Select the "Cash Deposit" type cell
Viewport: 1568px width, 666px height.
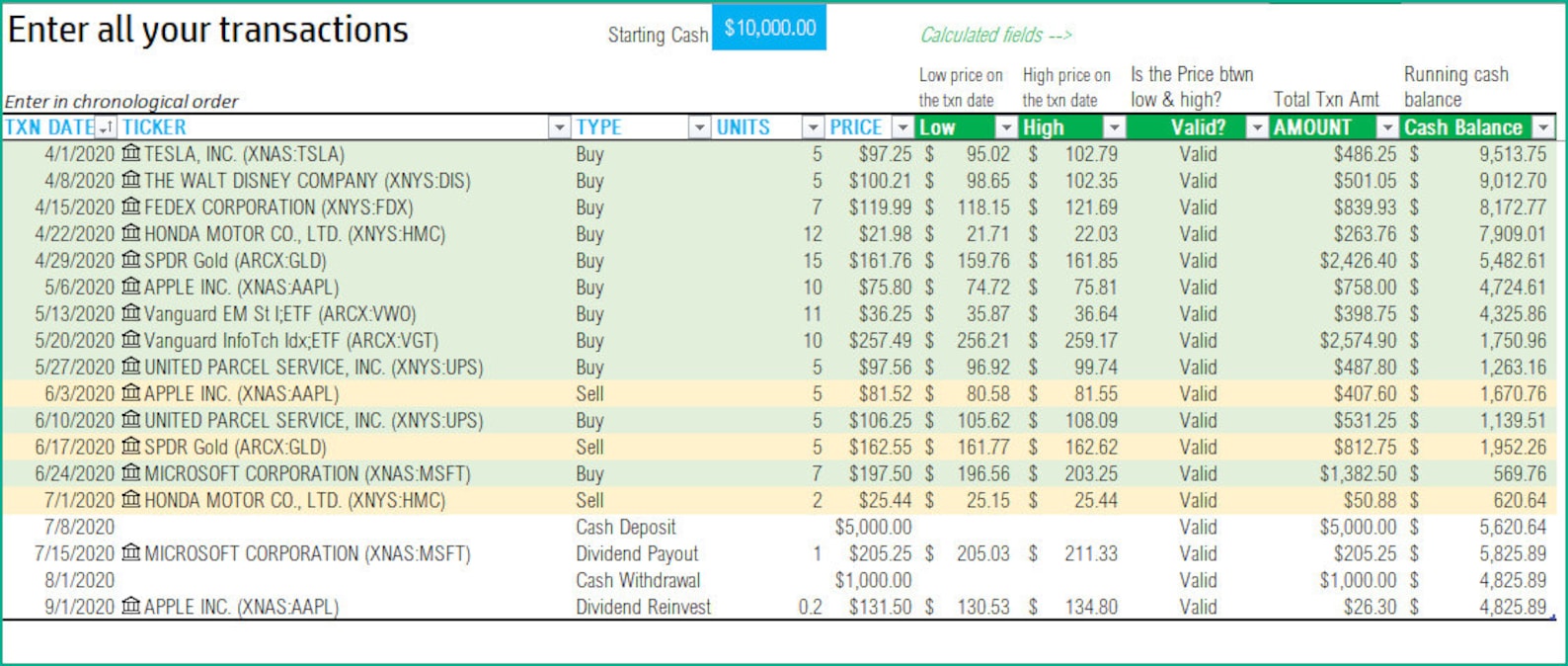(626, 528)
